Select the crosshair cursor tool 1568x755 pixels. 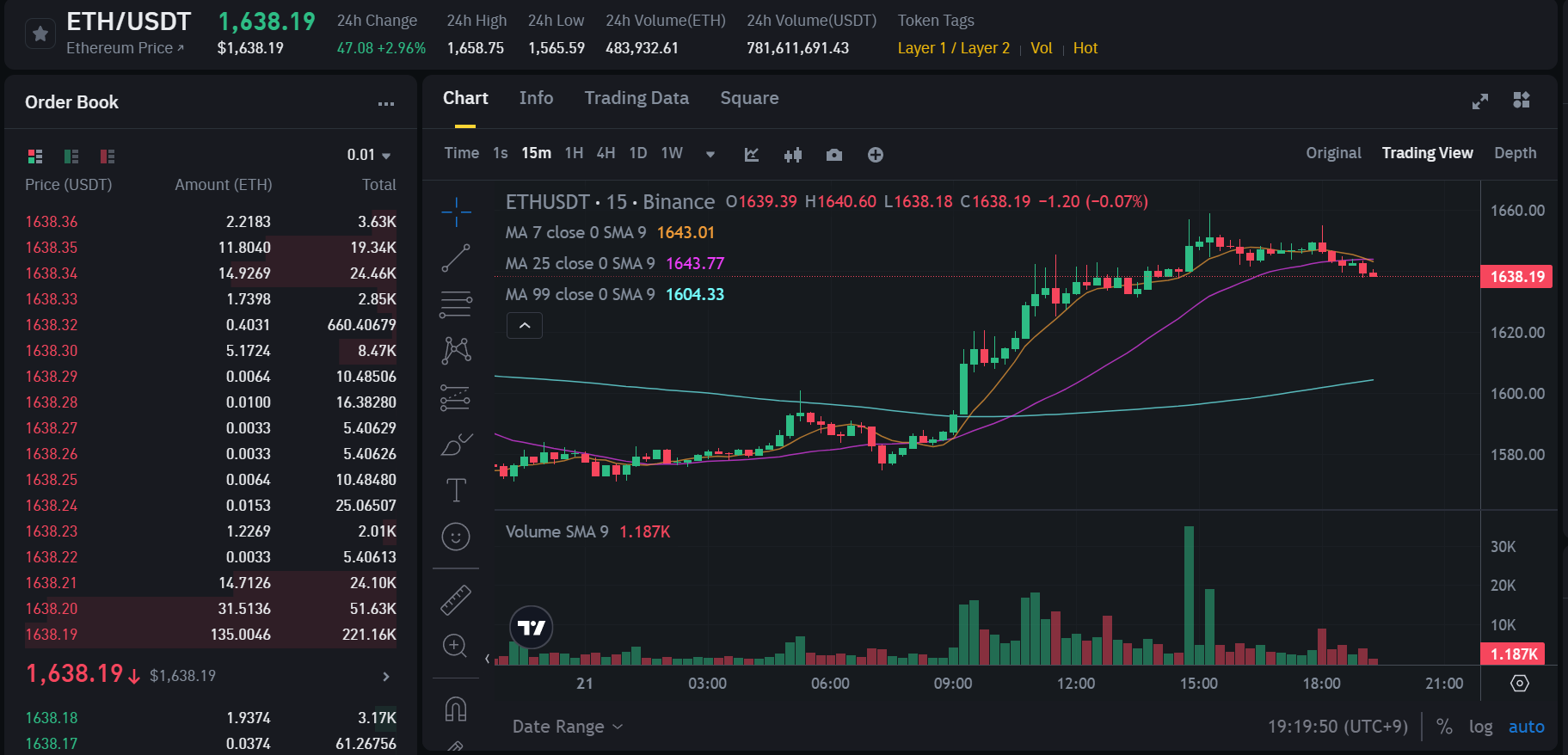pos(456,211)
